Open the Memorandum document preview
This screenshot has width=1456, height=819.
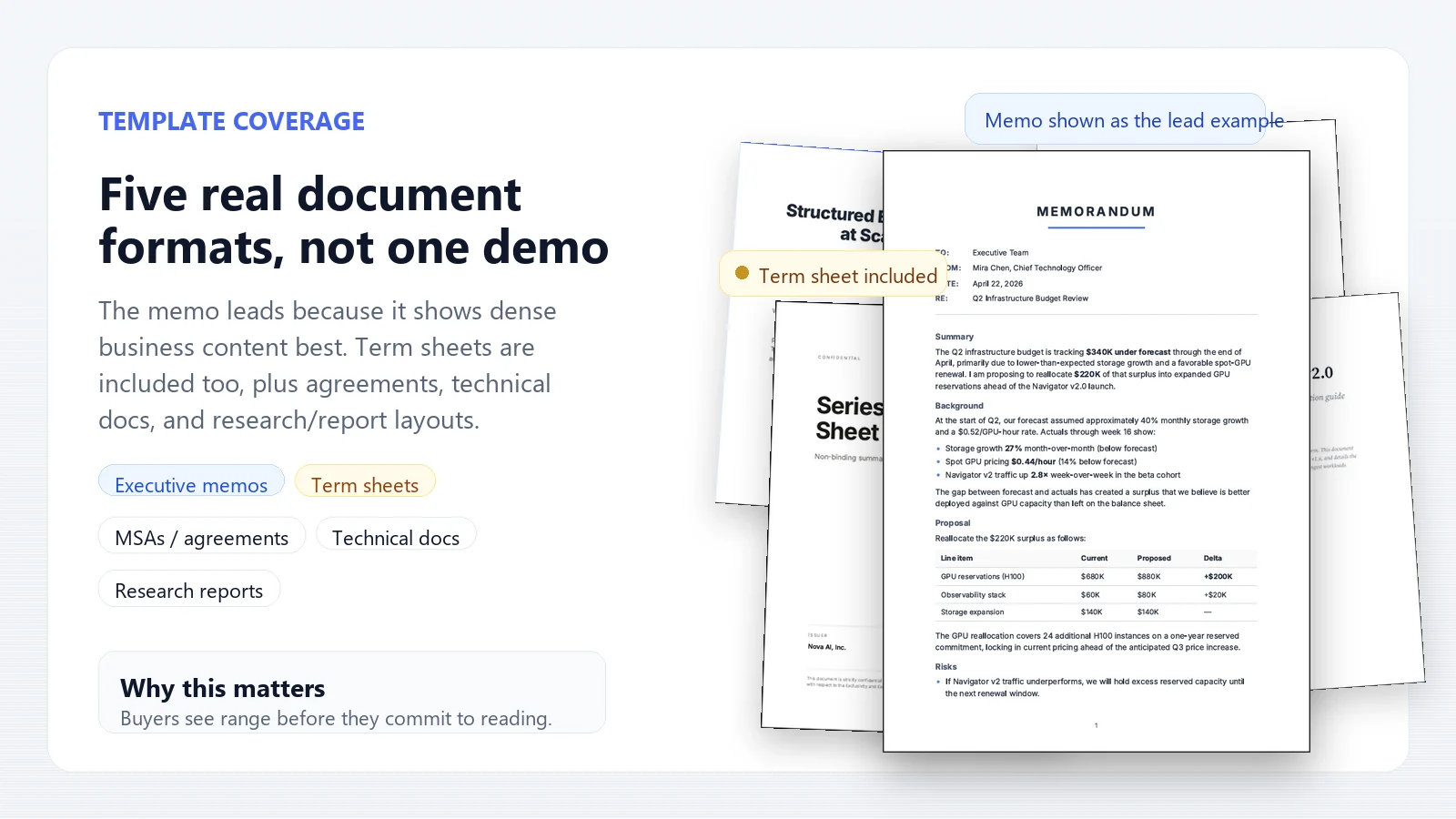coord(1096,450)
